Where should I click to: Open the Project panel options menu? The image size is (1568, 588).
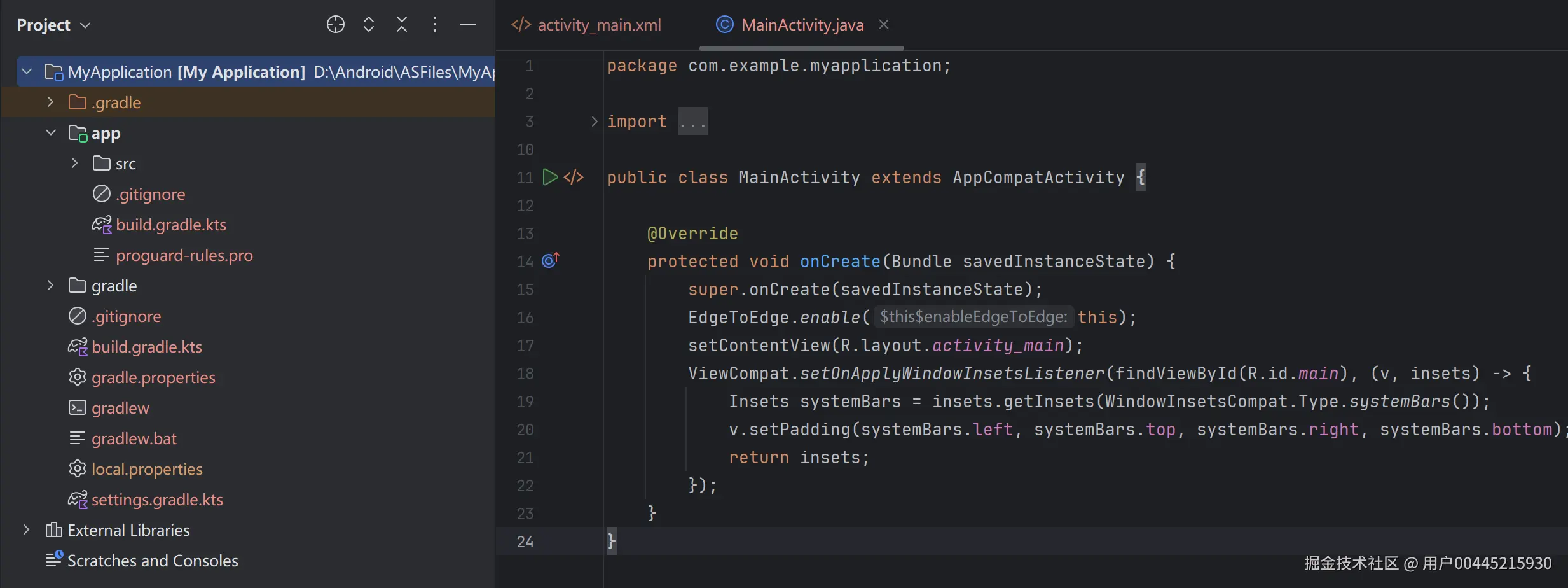point(435,25)
